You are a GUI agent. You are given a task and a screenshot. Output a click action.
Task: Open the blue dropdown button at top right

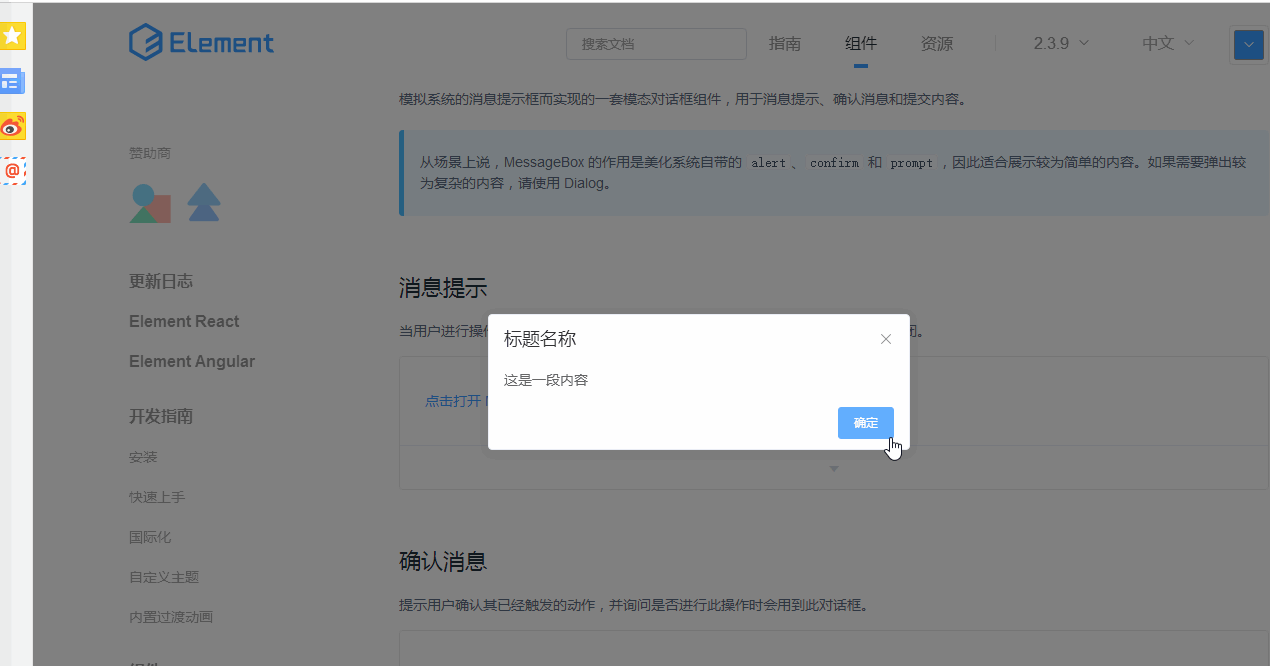point(1248,45)
